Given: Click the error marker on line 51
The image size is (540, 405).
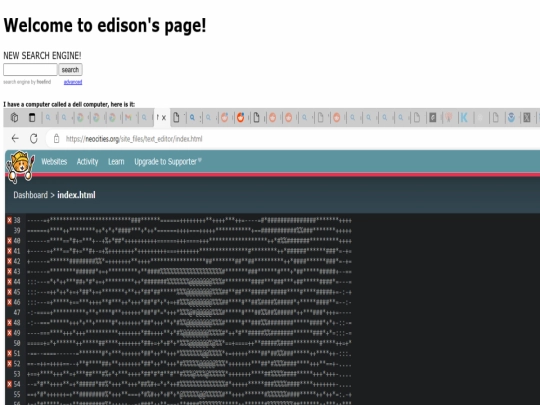Looking at the screenshot, I should (10, 353).
